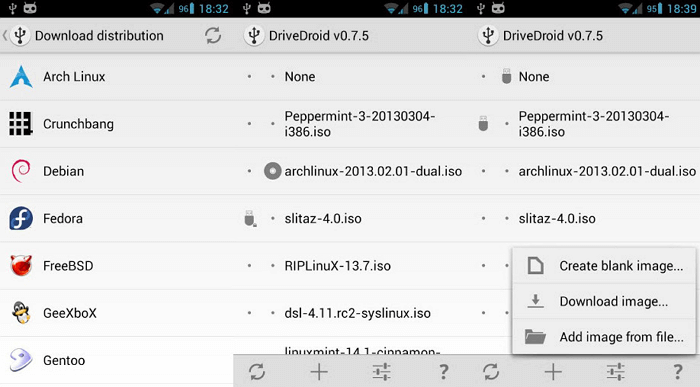Open preferences sliders in middle toolbar
The height and width of the screenshot is (387, 700).
[382, 371]
